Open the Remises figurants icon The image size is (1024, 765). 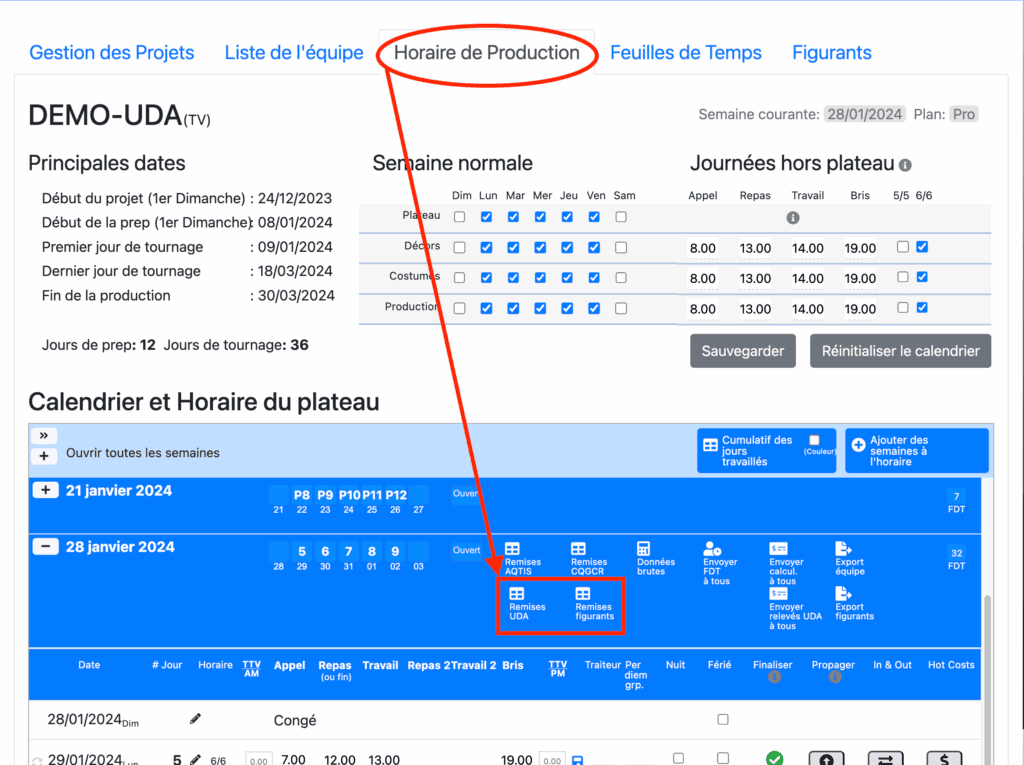pyautogui.click(x=583, y=594)
